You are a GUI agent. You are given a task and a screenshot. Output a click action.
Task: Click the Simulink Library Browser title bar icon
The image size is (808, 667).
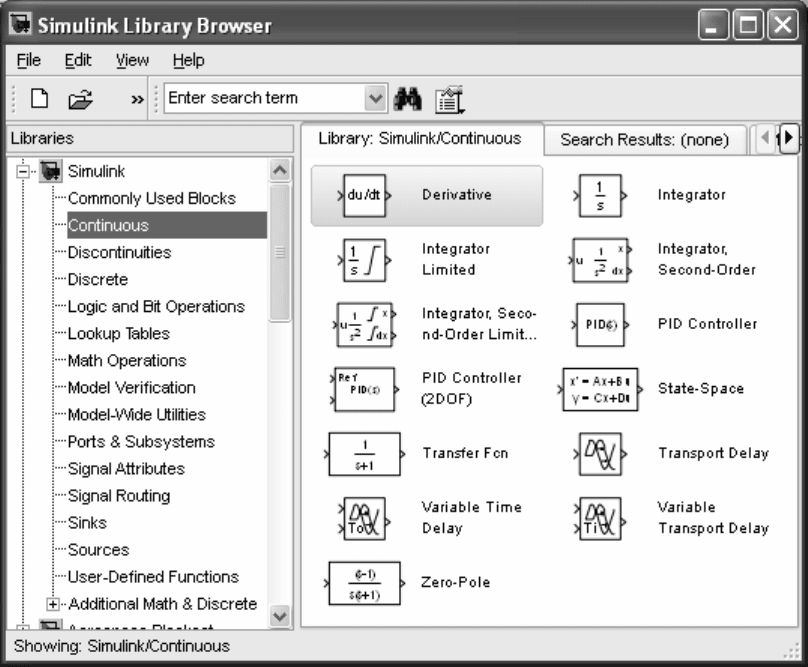(21, 24)
